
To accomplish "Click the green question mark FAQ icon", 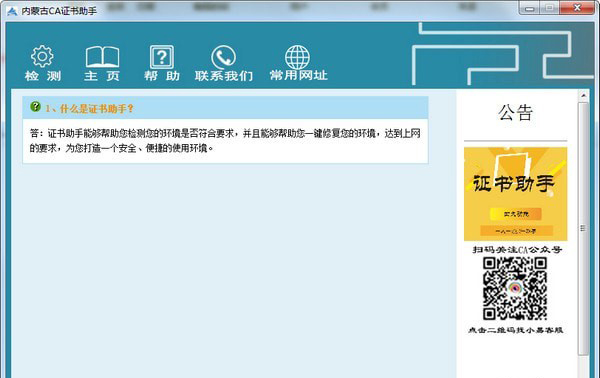I will (35, 107).
